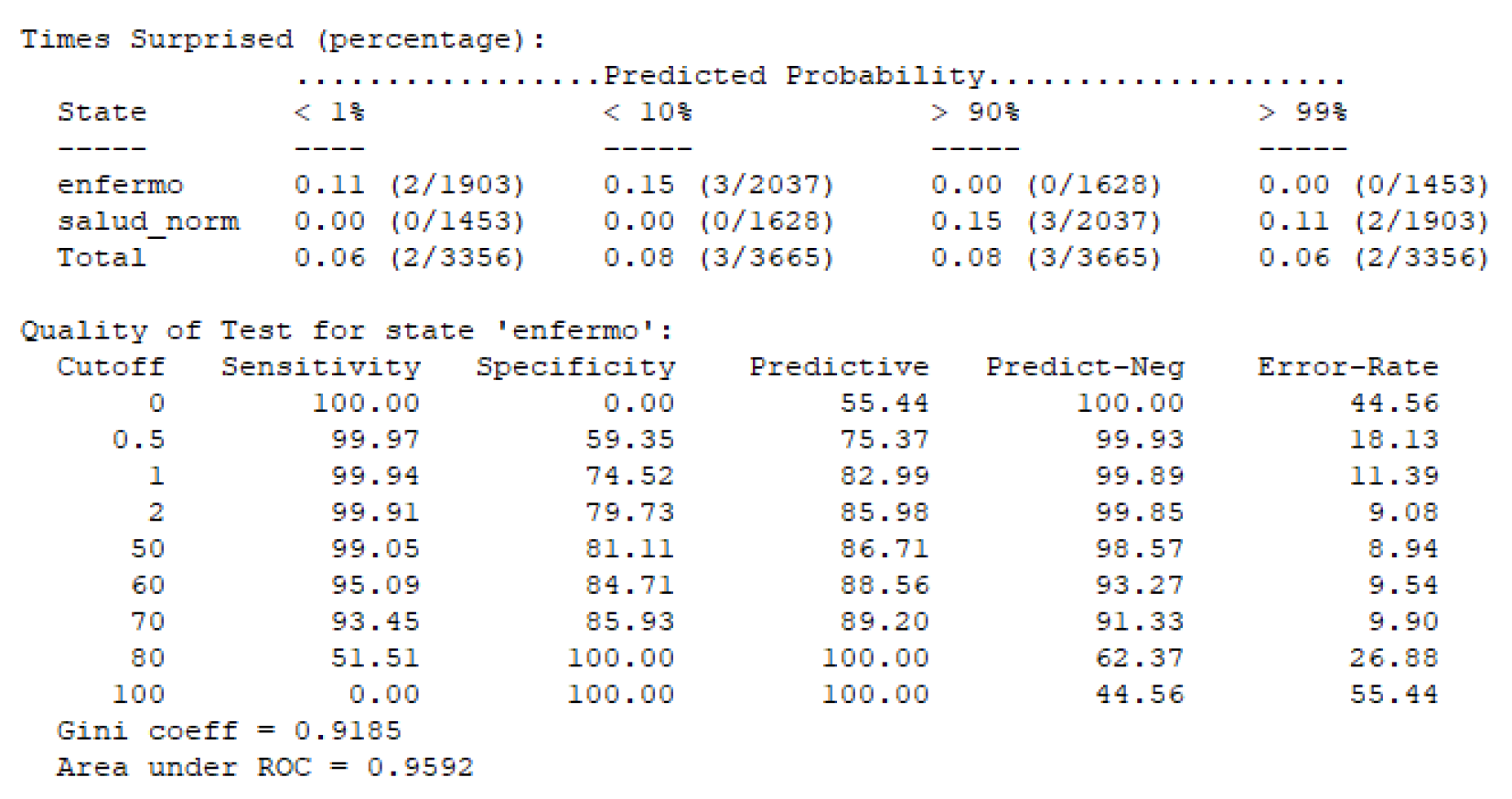Click the 'Cutoff' column header

(x=111, y=367)
